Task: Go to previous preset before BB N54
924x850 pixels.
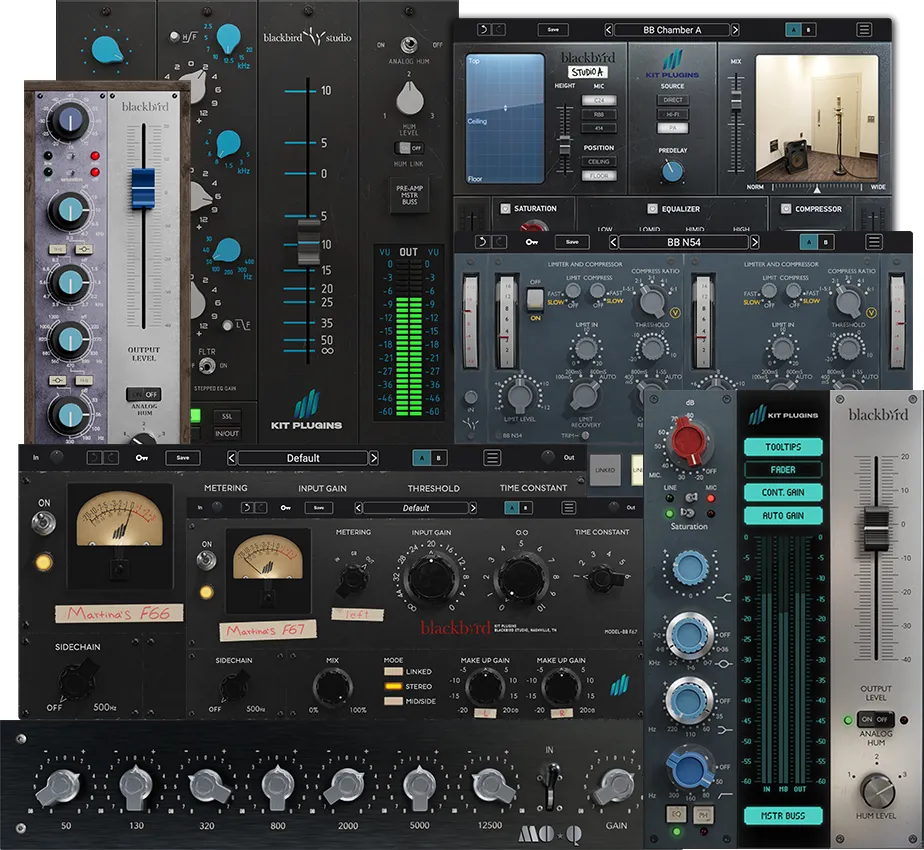Action: 613,242
